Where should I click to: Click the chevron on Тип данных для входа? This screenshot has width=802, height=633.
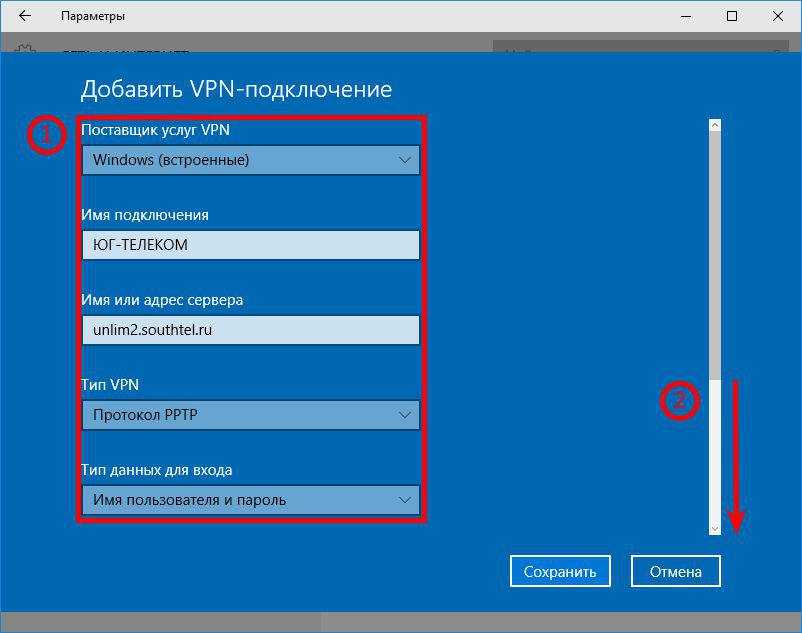[405, 499]
